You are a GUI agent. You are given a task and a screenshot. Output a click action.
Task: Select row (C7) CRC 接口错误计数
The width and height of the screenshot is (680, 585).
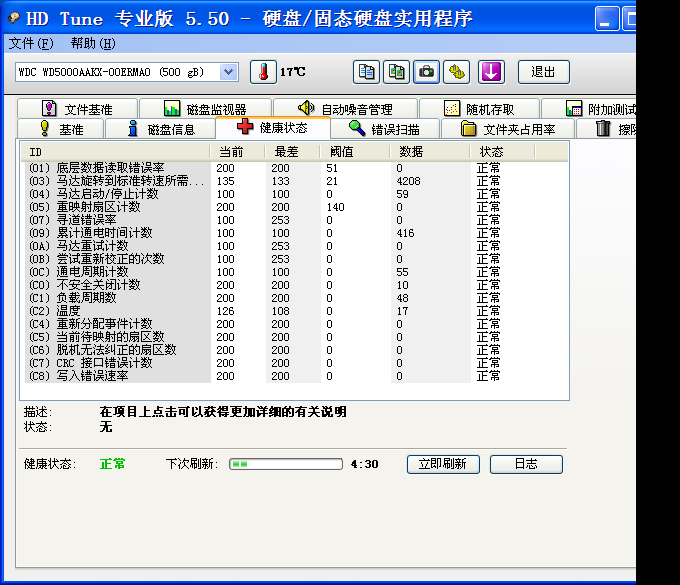point(294,363)
